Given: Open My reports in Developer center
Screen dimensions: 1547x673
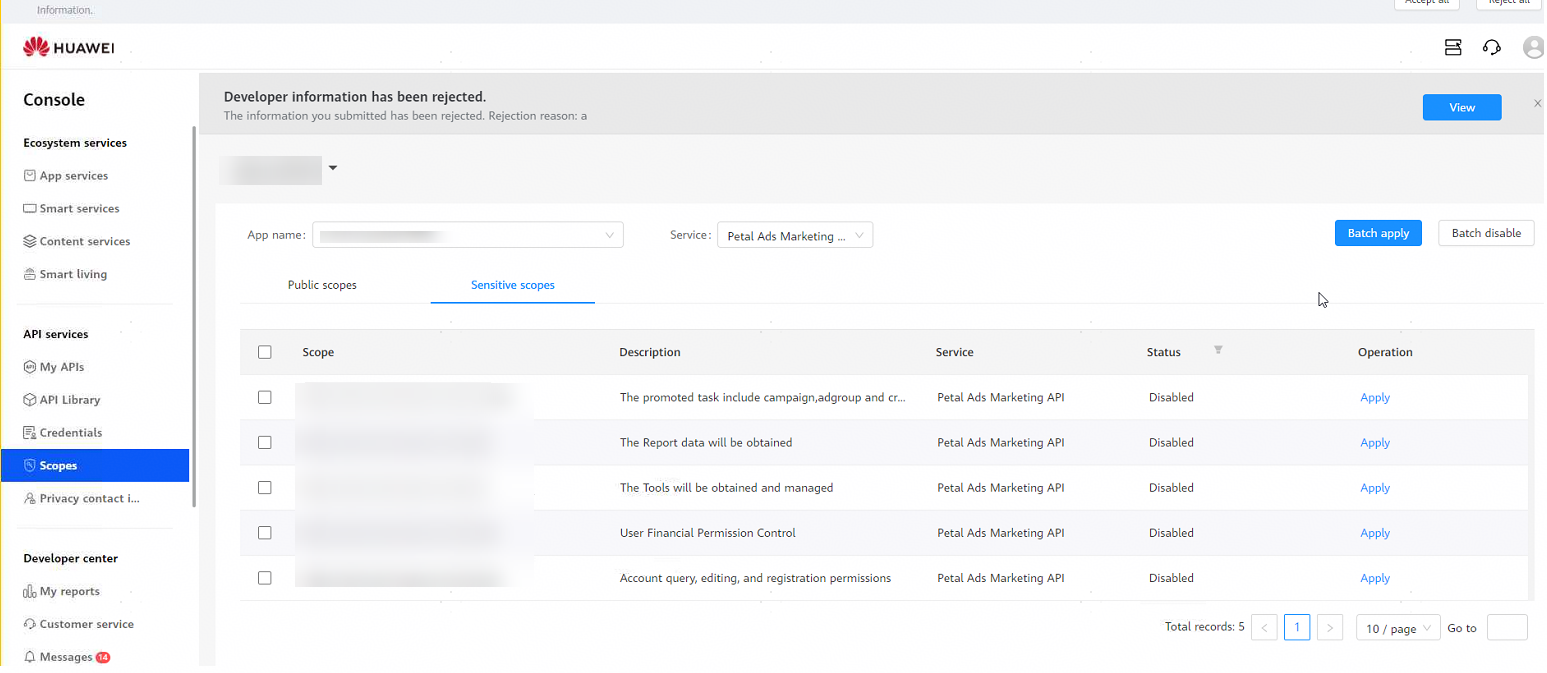Looking at the screenshot, I should pyautogui.click(x=69, y=591).
